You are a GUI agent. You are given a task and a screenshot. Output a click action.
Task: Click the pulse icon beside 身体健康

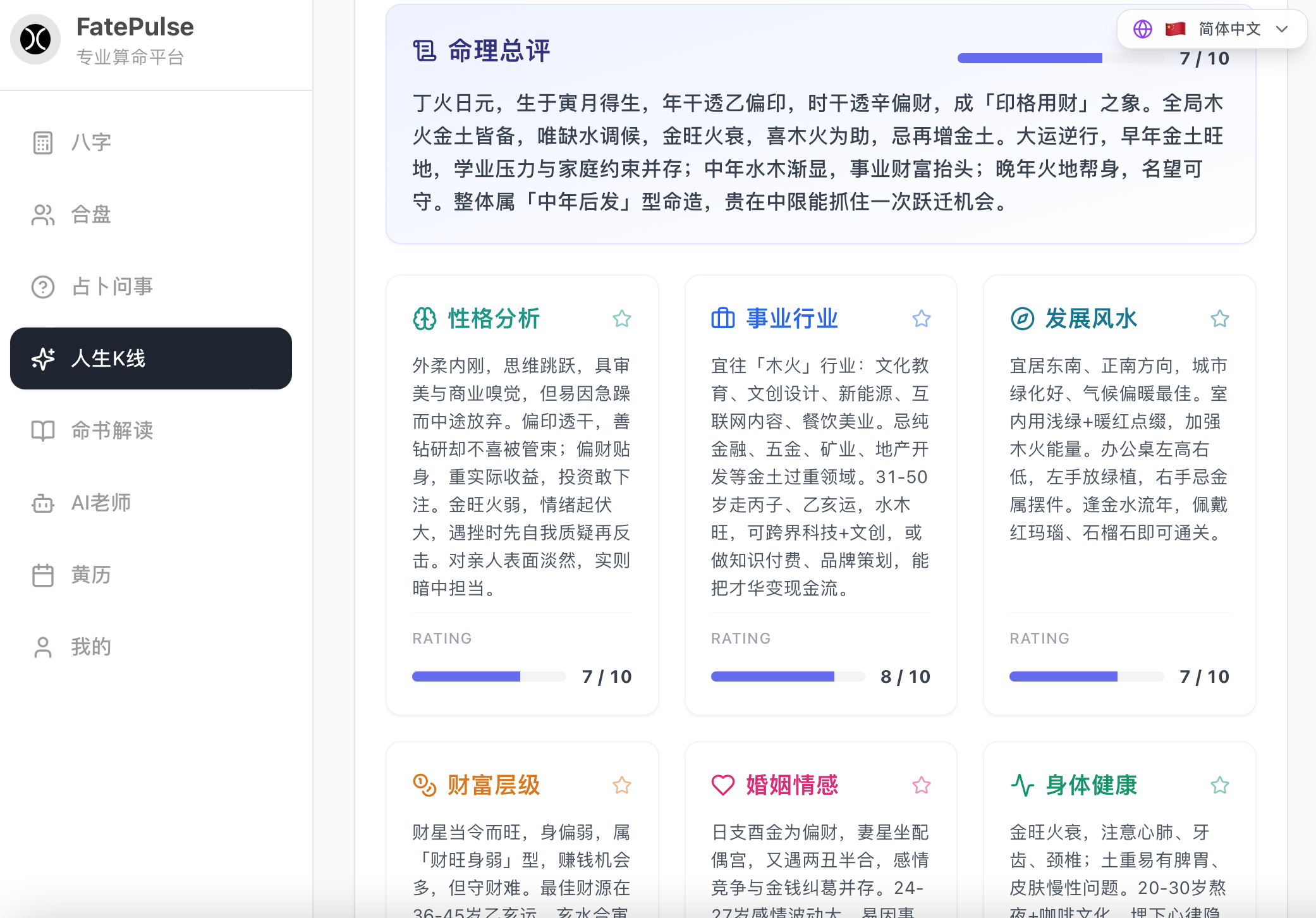tap(1022, 785)
